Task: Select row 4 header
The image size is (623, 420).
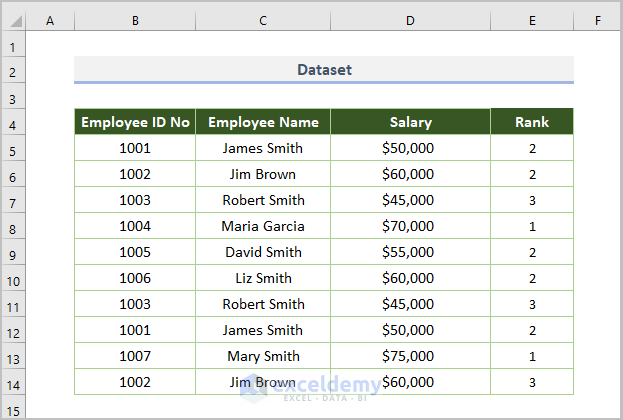Action: (x=14, y=123)
